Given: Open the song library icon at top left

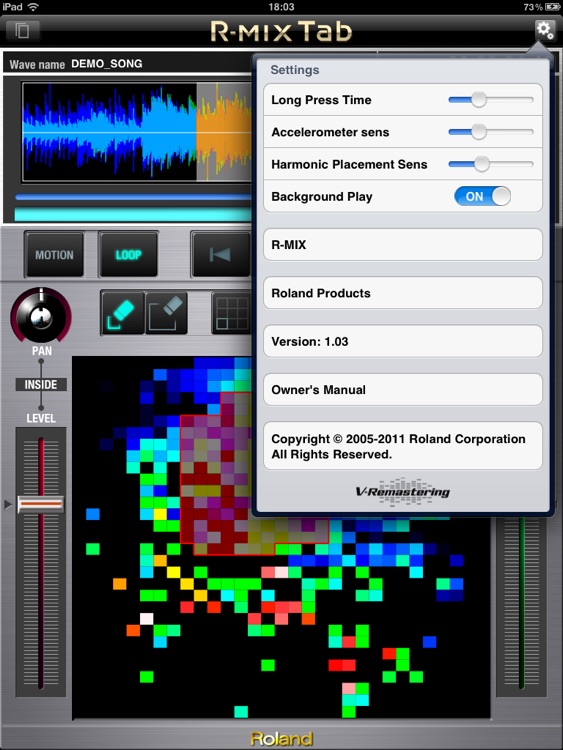Looking at the screenshot, I should pos(22,31).
